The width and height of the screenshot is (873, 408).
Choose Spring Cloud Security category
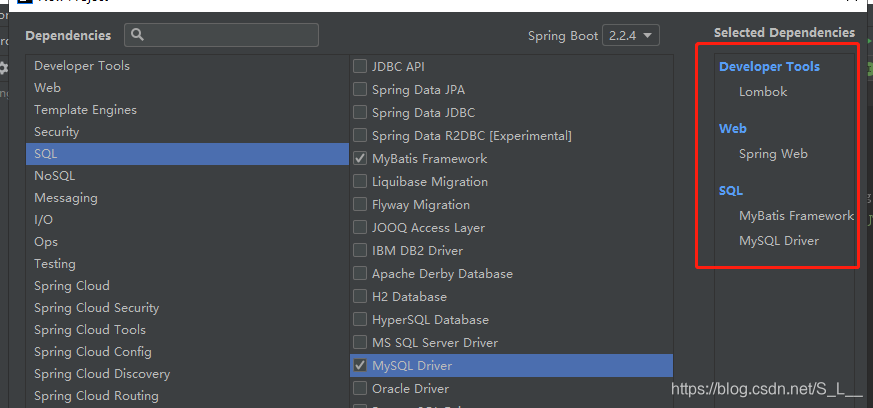pyautogui.click(x=187, y=308)
